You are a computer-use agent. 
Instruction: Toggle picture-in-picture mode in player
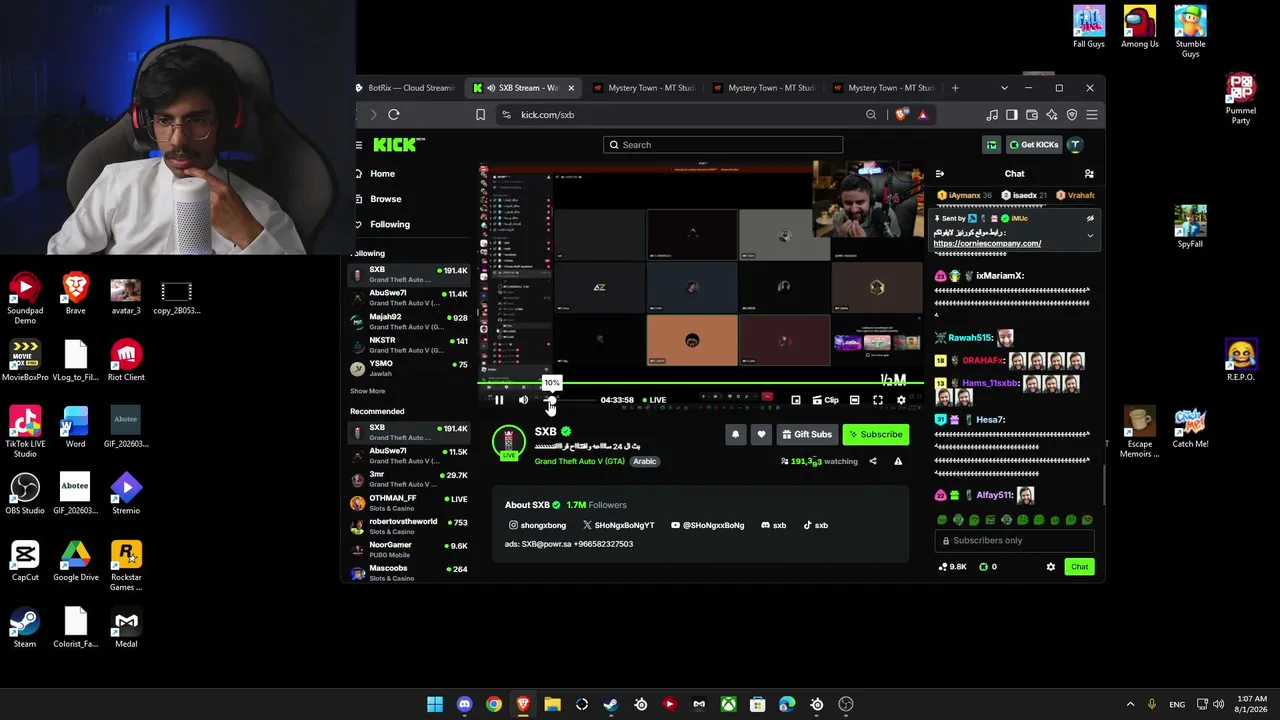coord(796,400)
